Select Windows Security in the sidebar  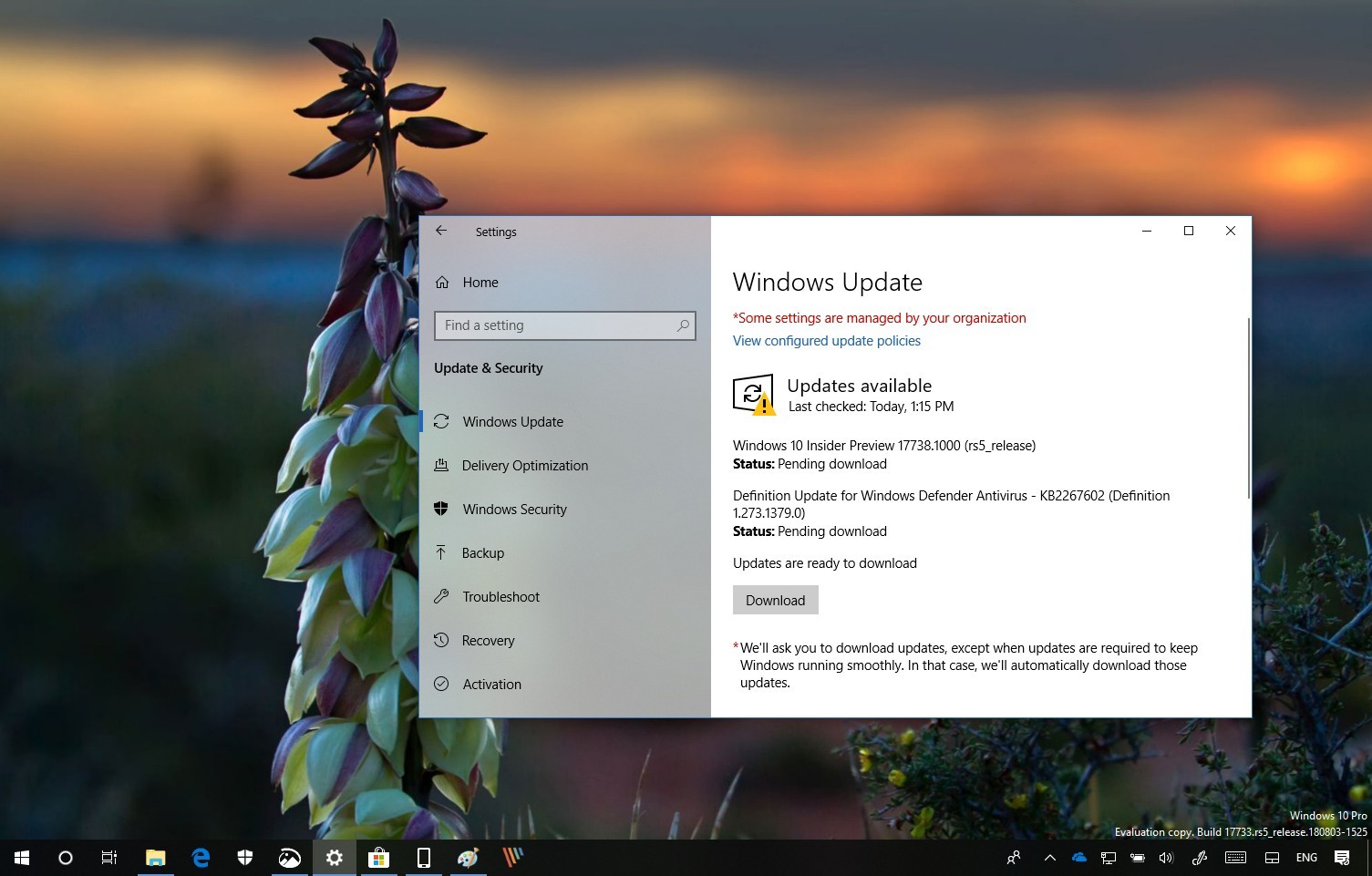(x=515, y=509)
